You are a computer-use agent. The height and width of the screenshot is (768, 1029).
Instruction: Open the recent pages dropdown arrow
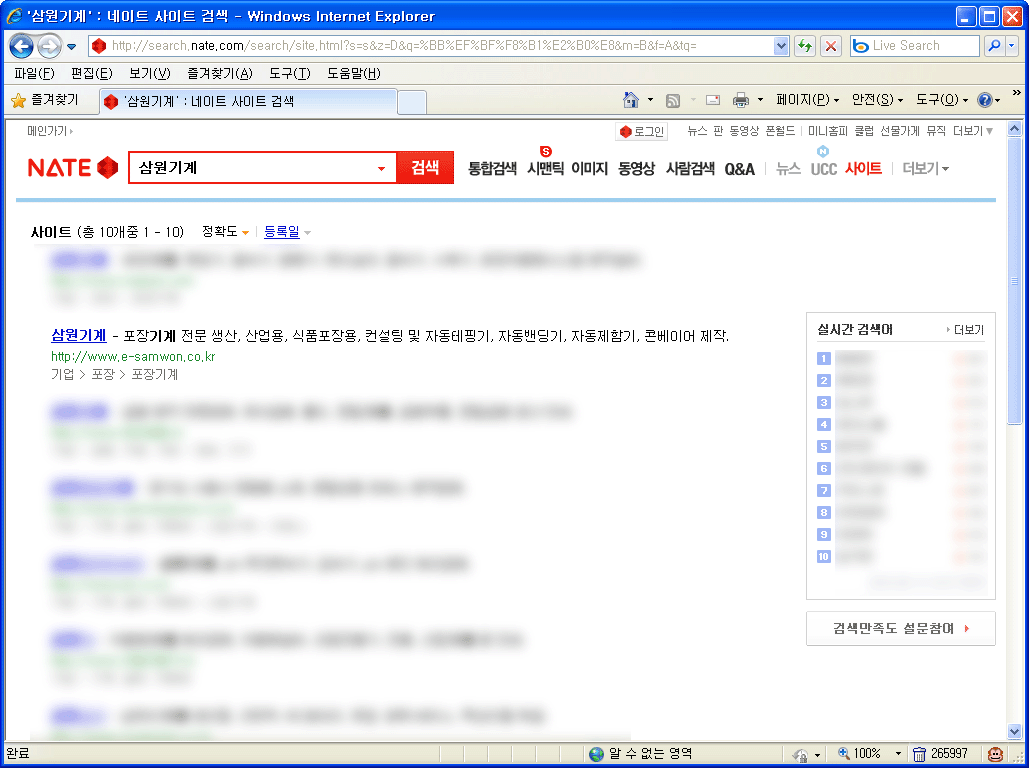[x=72, y=47]
